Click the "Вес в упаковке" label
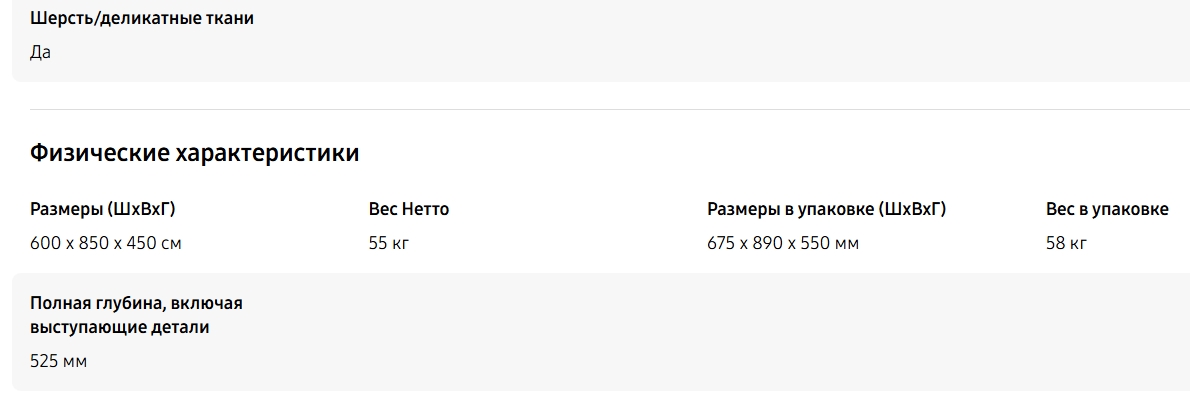Viewport: 1190px width, 403px height. (x=1107, y=209)
